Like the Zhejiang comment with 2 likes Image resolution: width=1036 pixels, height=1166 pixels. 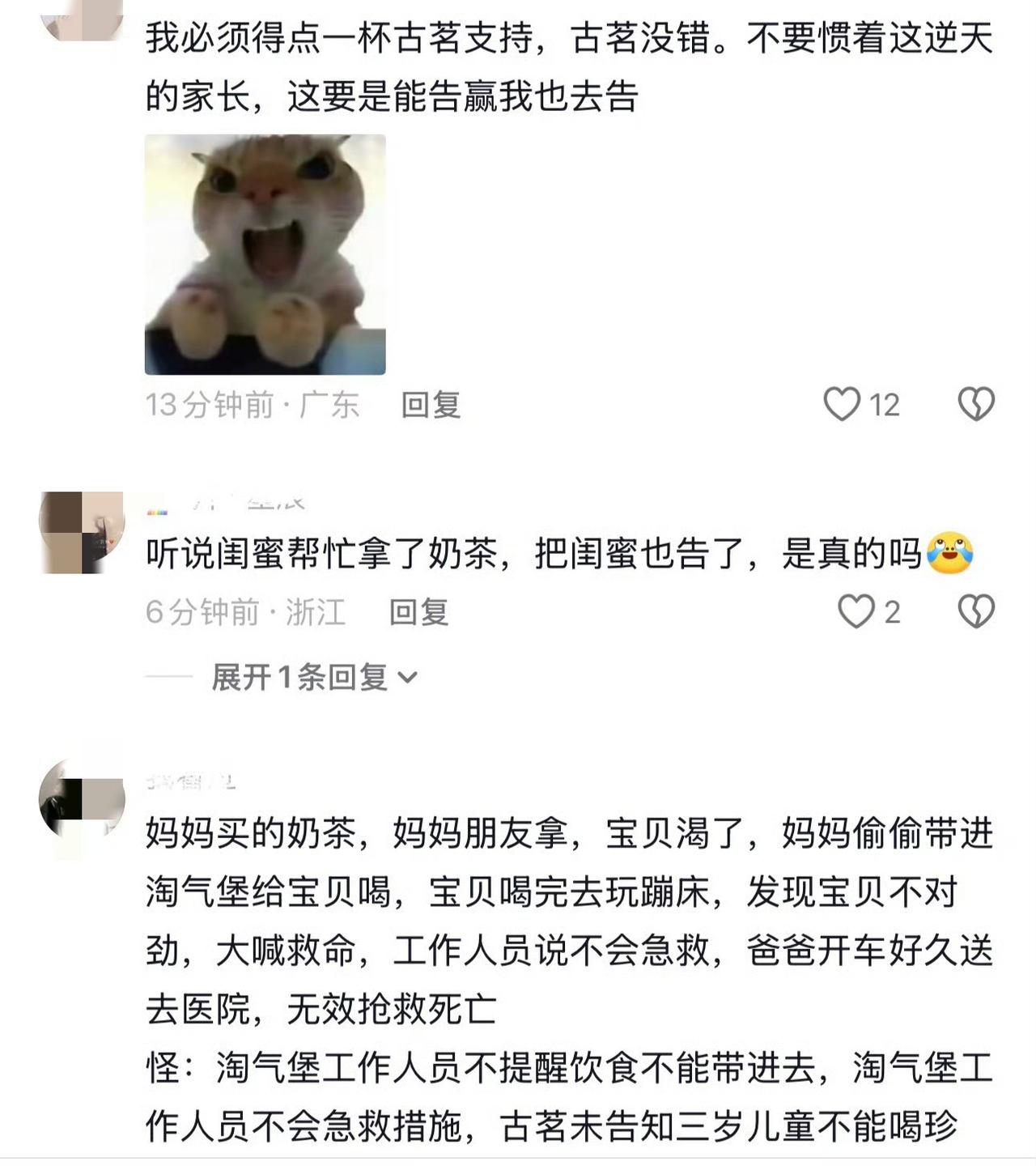click(x=856, y=611)
